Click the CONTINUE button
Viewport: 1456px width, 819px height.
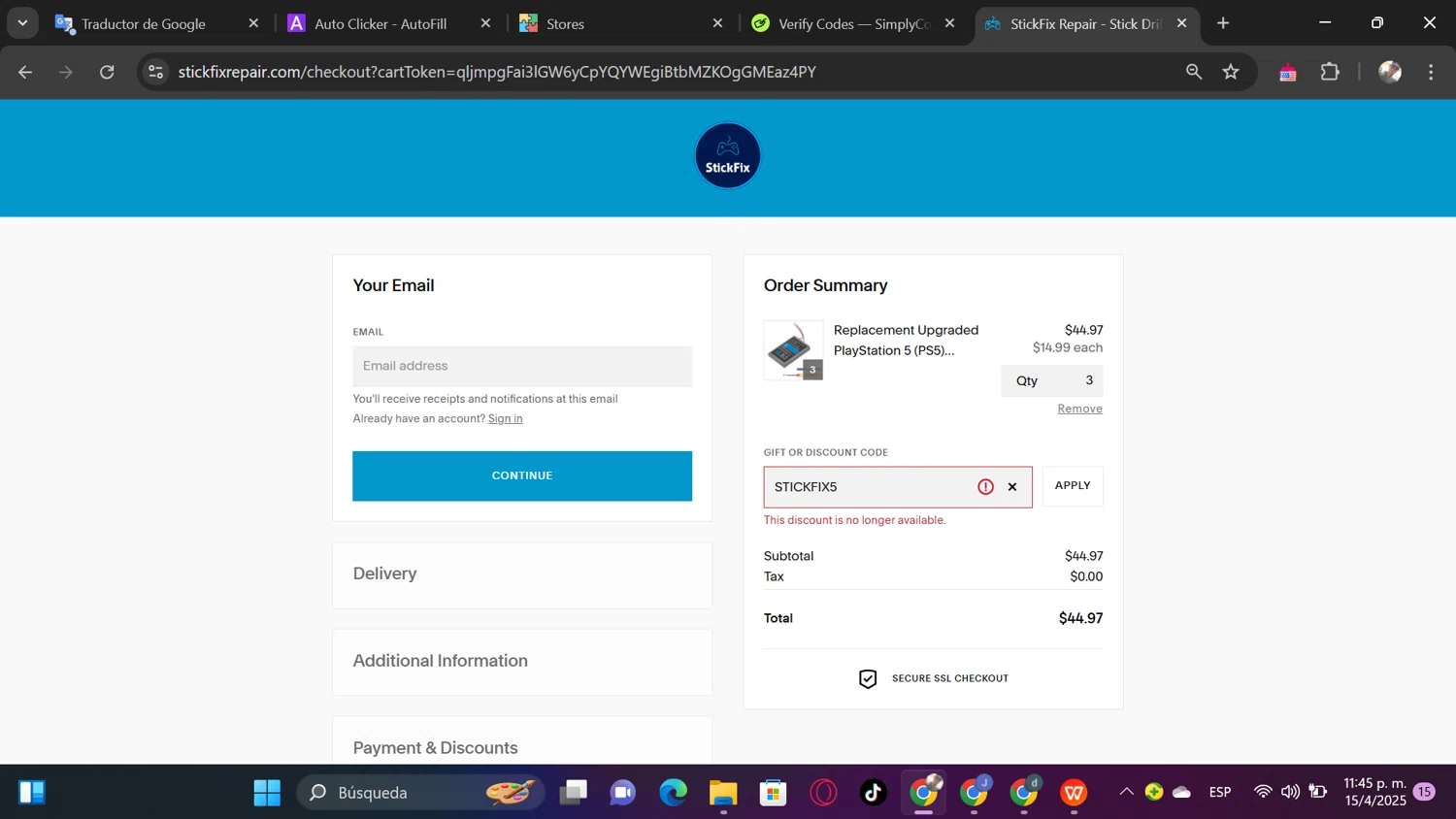[522, 475]
